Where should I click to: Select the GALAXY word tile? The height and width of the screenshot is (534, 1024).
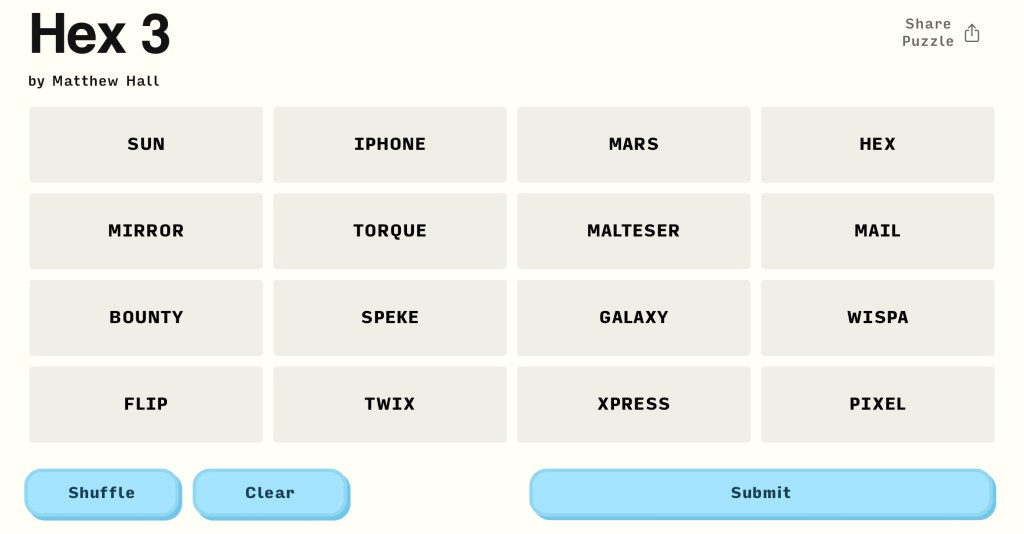click(x=633, y=317)
